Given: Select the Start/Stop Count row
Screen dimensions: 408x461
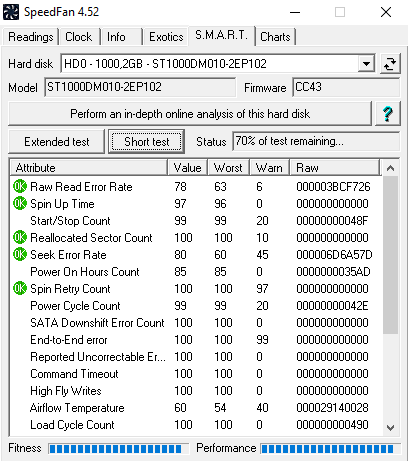Looking at the screenshot, I should (x=197, y=221).
